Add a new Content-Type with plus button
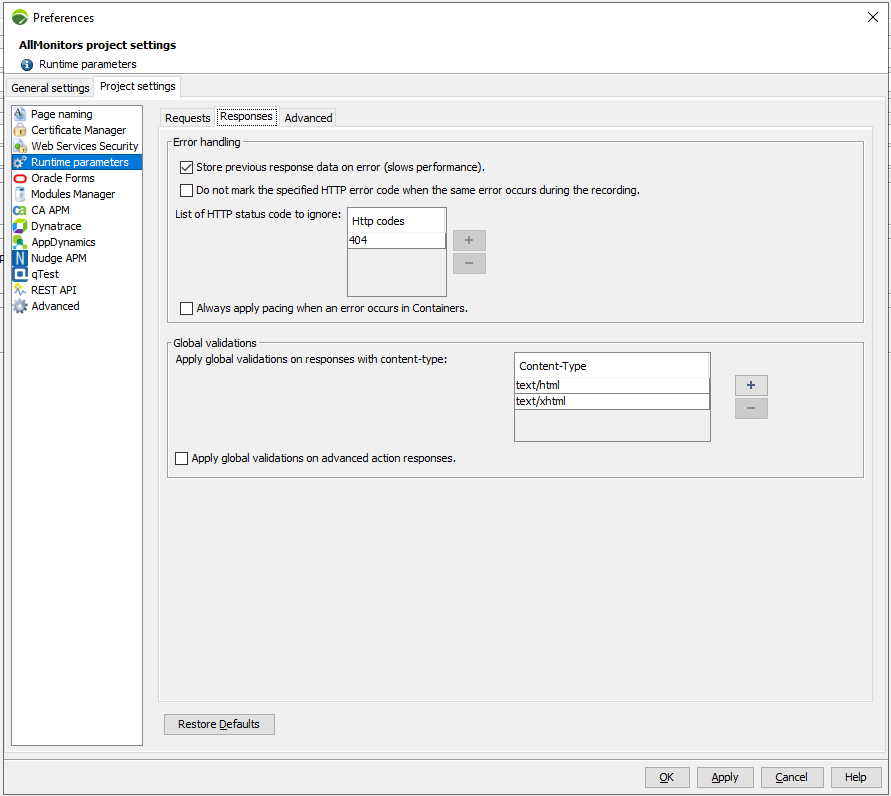 (x=751, y=386)
